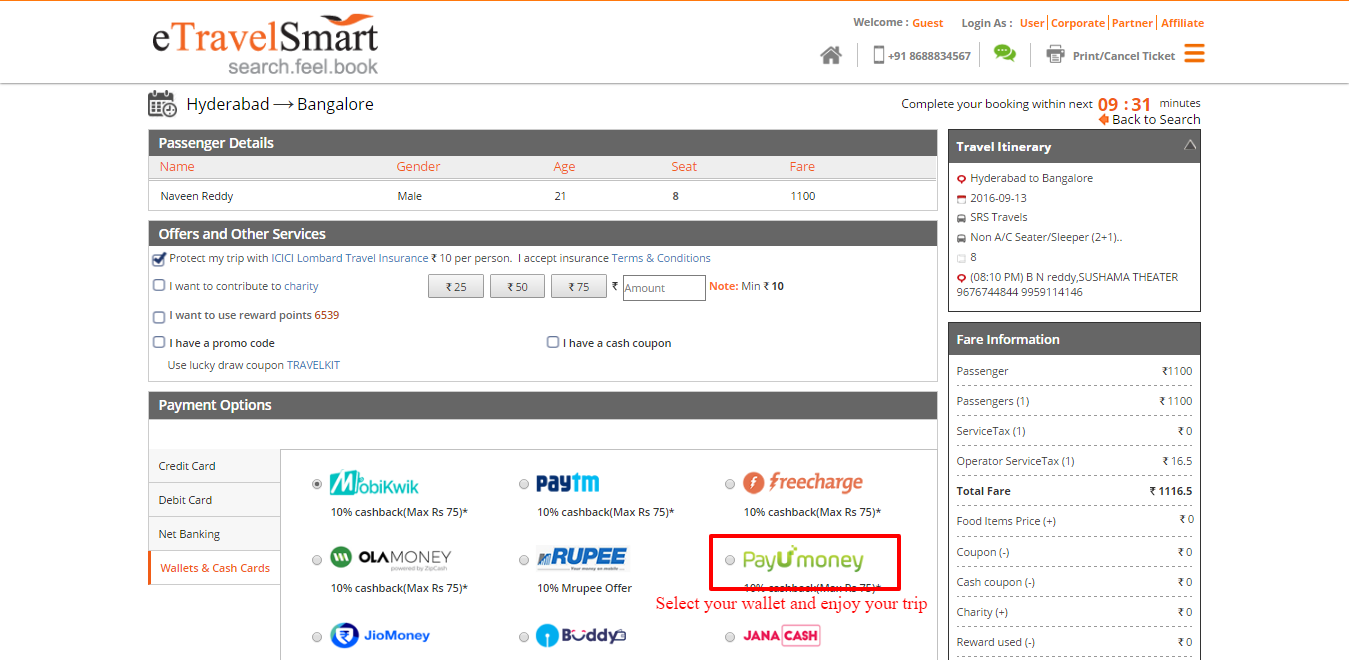Select the Paytm radio button

coord(524,484)
